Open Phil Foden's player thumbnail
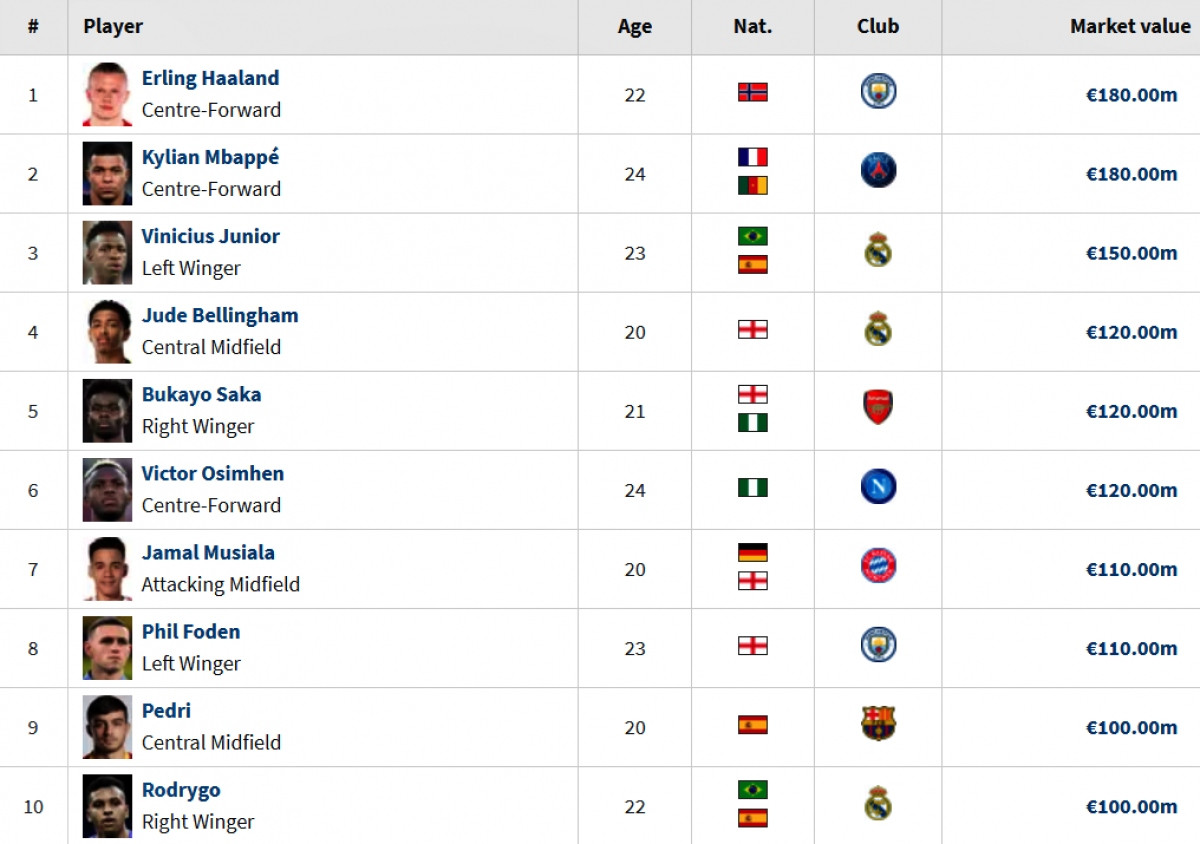Viewport: 1200px width, 844px height. (x=107, y=648)
